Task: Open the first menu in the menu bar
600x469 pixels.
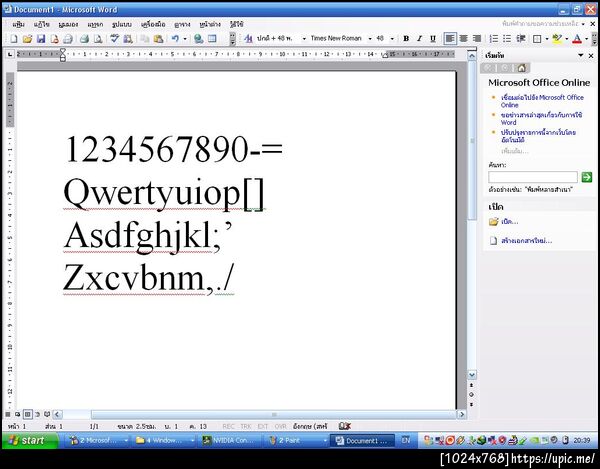Action: 18,24
